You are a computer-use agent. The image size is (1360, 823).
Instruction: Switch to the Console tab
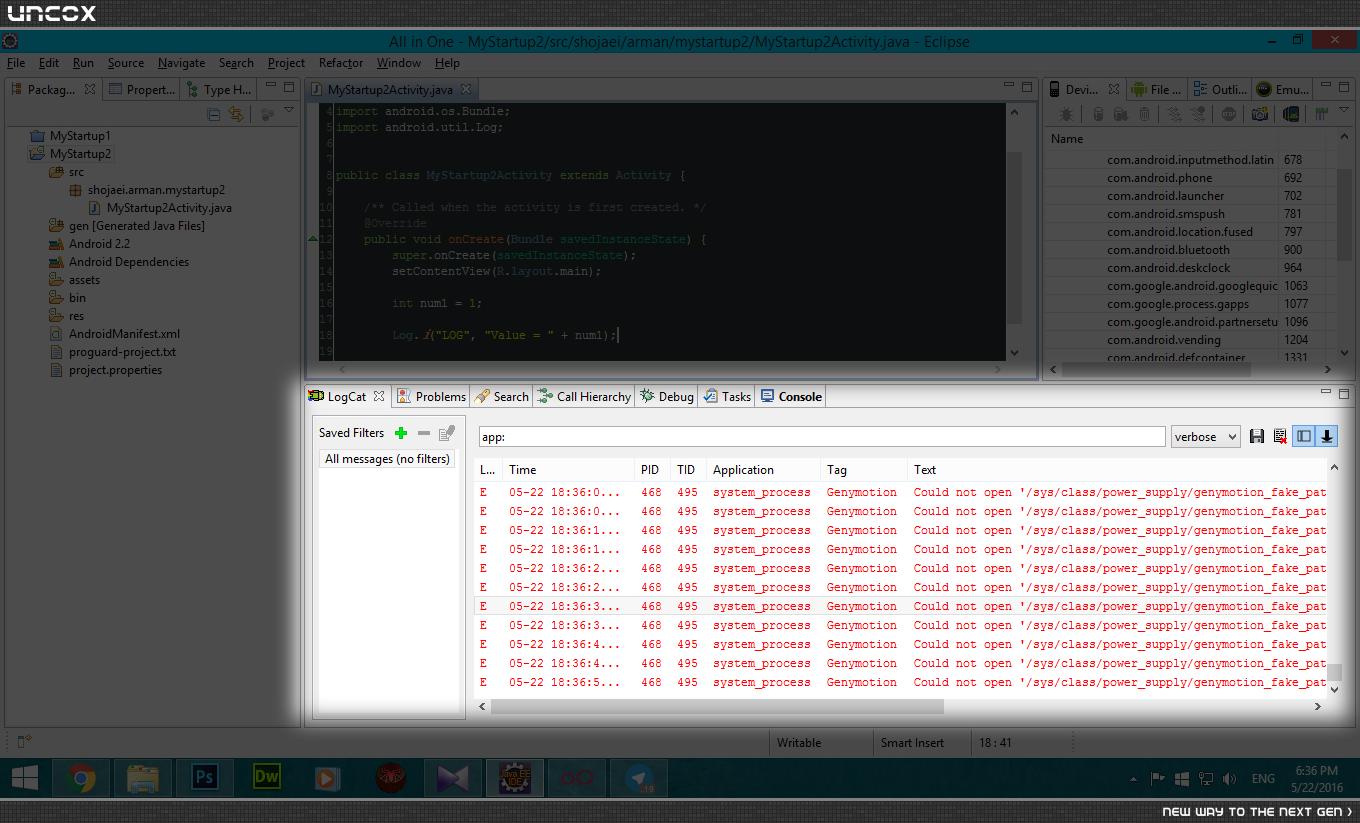click(791, 397)
